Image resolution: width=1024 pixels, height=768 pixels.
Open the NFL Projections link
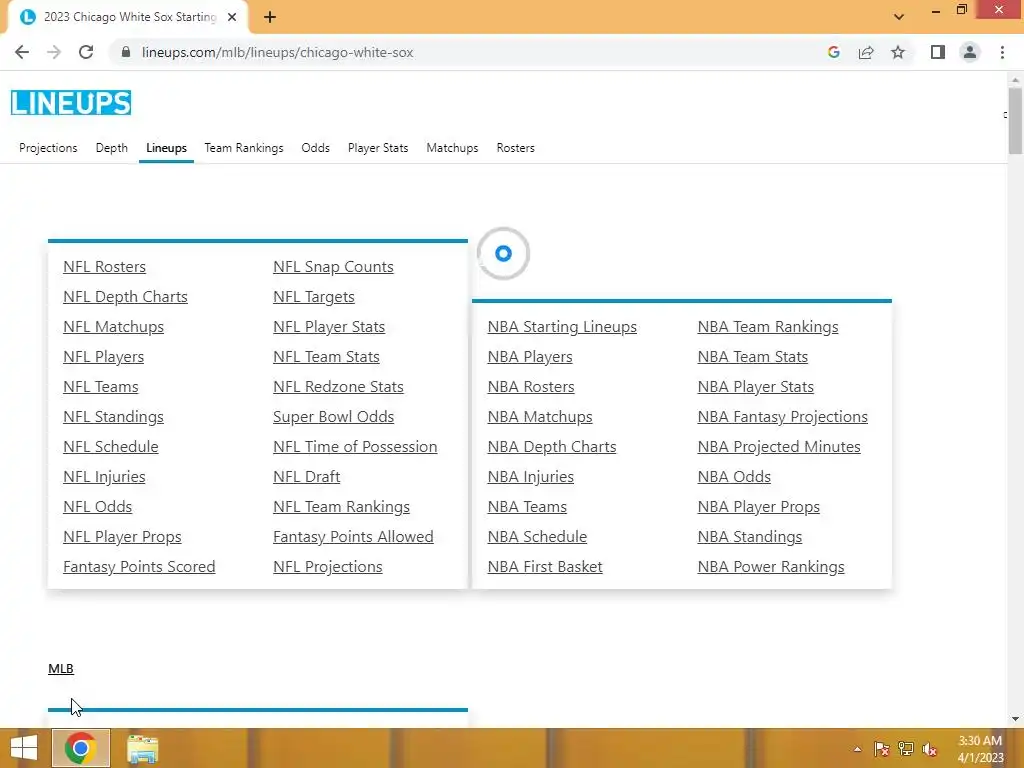tap(328, 567)
